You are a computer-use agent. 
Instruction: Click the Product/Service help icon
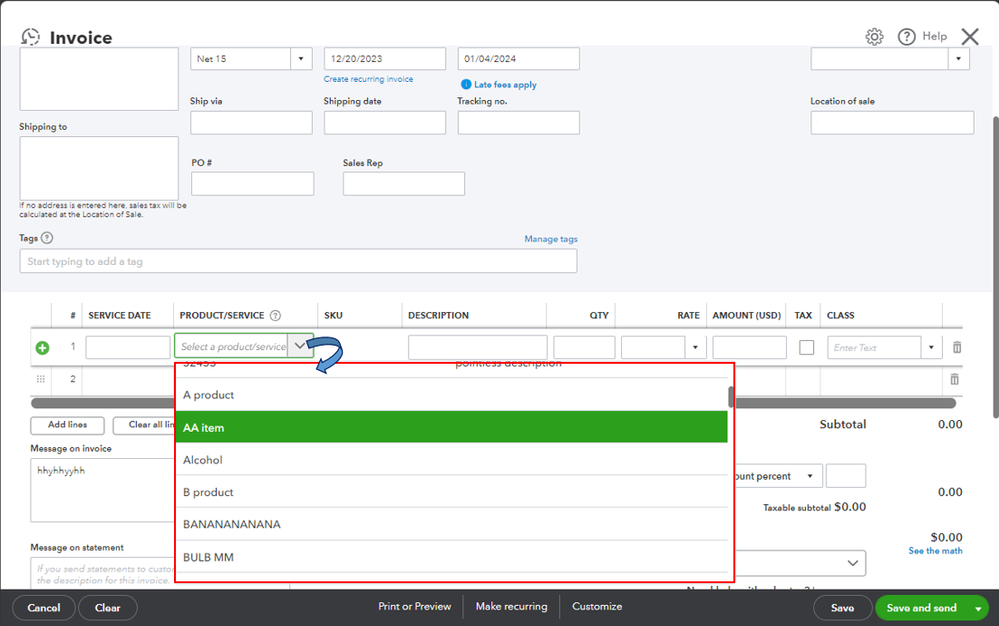275,315
